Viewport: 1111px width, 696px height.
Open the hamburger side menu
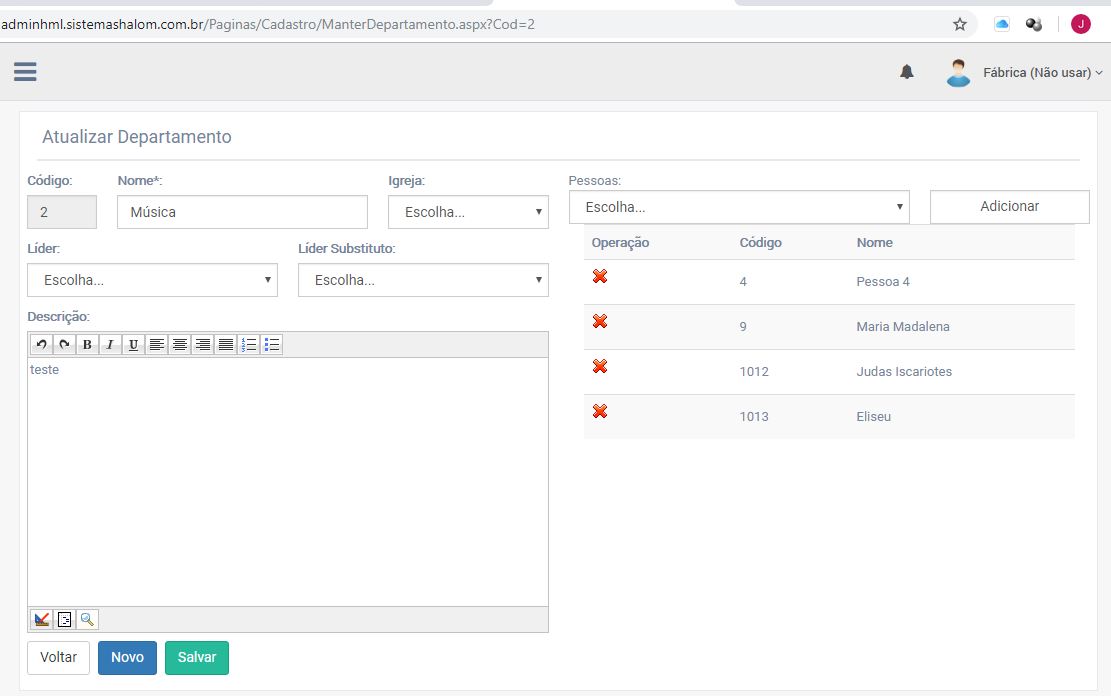(25, 72)
